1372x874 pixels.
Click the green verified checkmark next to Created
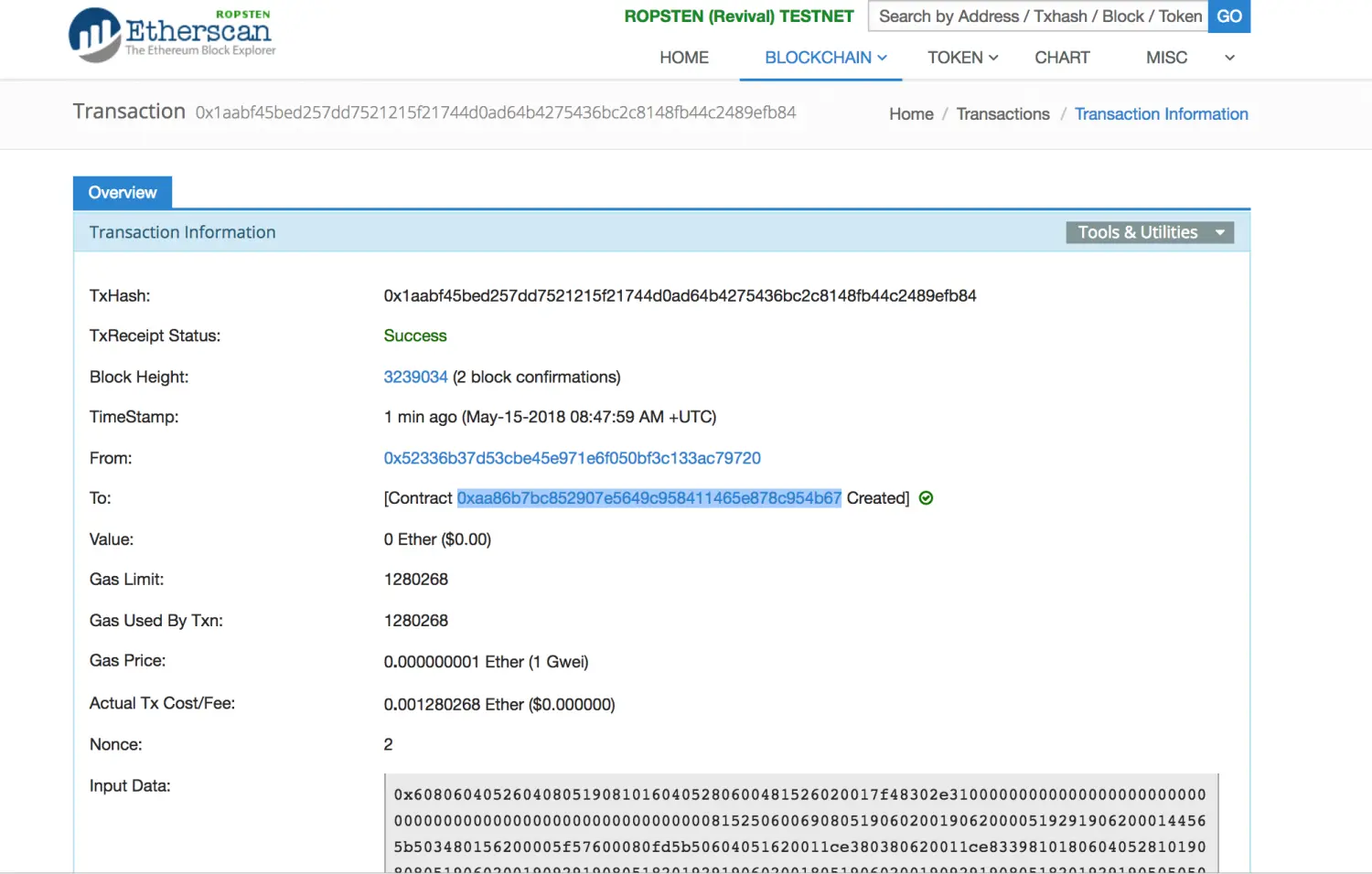click(926, 498)
